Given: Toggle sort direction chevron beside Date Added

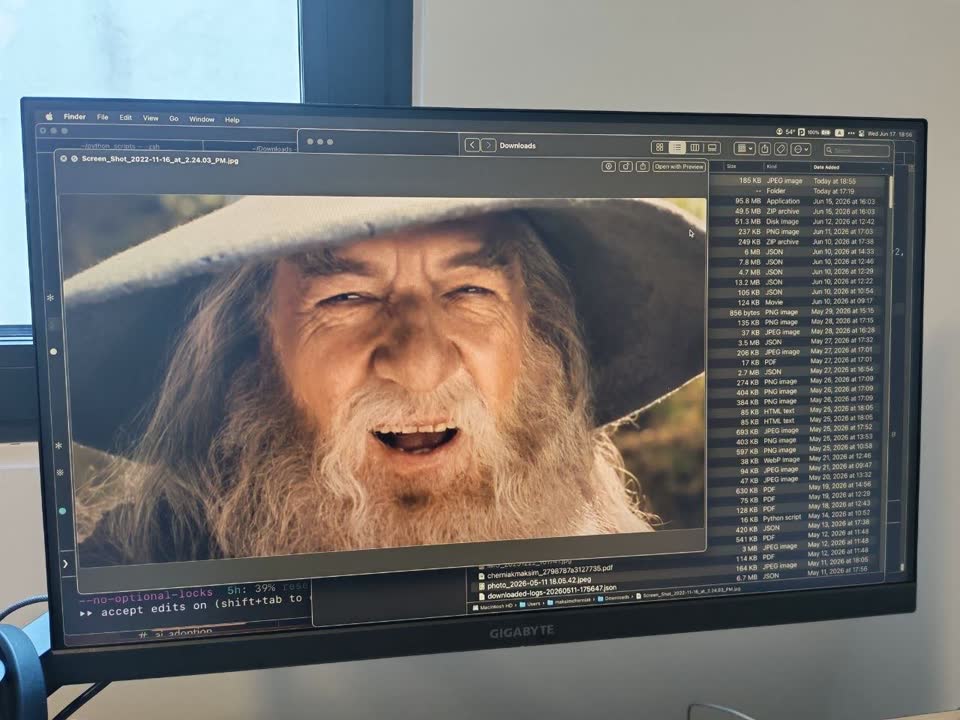Looking at the screenshot, I should pos(883,168).
